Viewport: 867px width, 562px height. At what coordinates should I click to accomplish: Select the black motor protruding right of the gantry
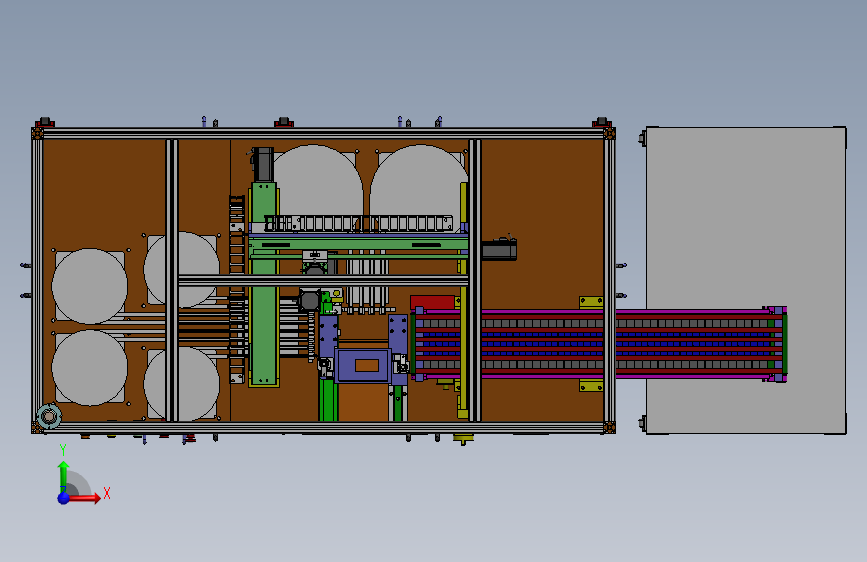pyautogui.click(x=499, y=249)
